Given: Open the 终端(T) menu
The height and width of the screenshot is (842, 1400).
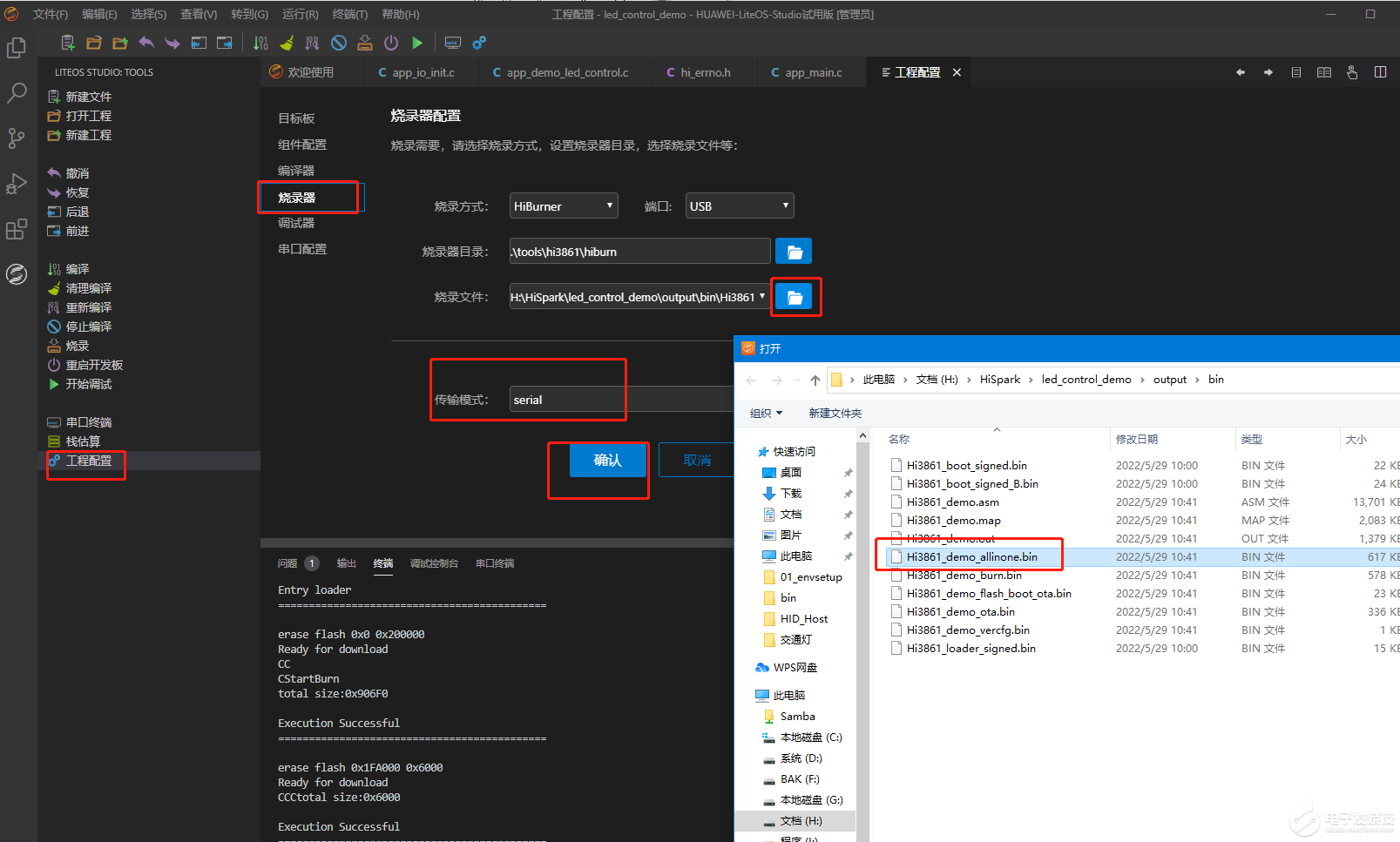Looking at the screenshot, I should click(350, 14).
